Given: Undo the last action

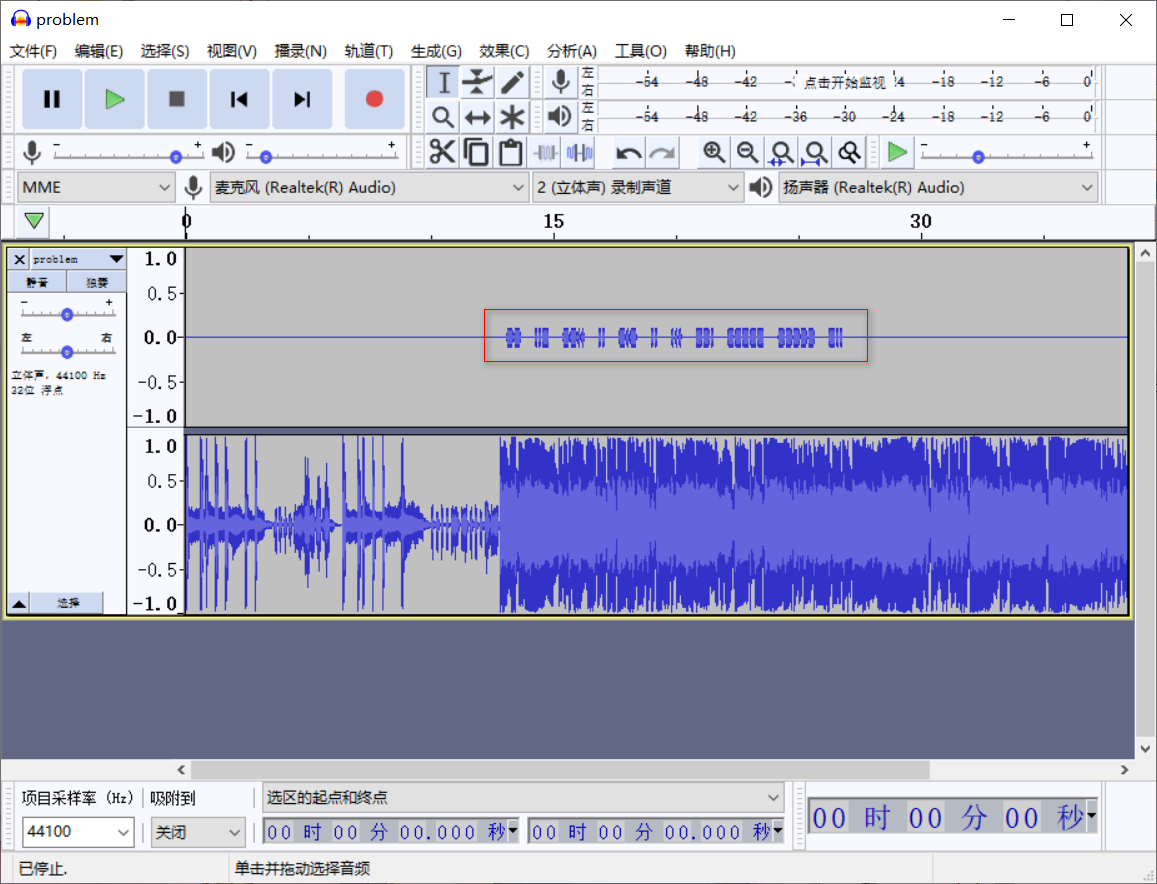Looking at the screenshot, I should click(628, 152).
